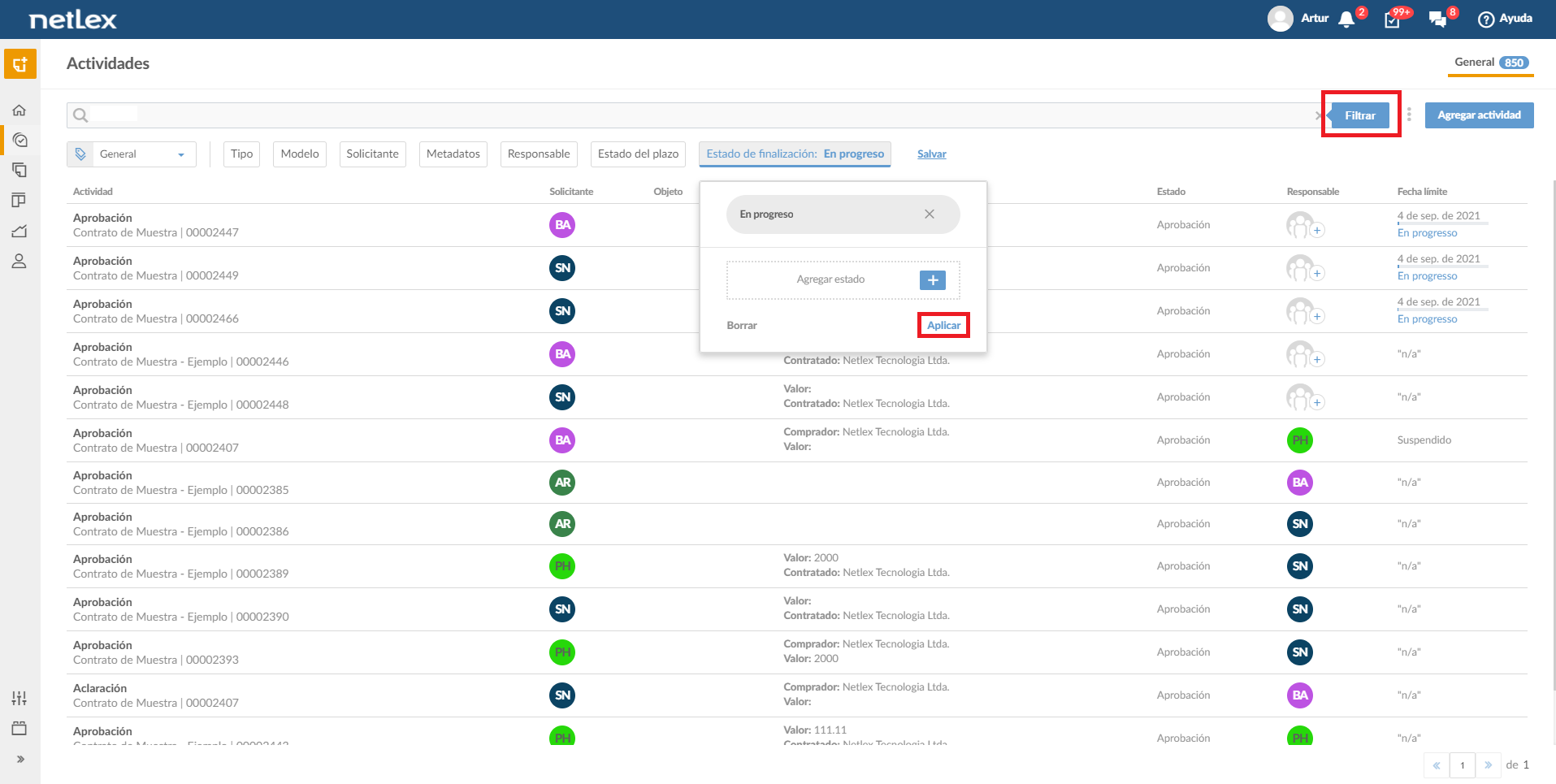The height and width of the screenshot is (784, 1556).
Task: Open the chat messages icon
Action: pos(1437,19)
